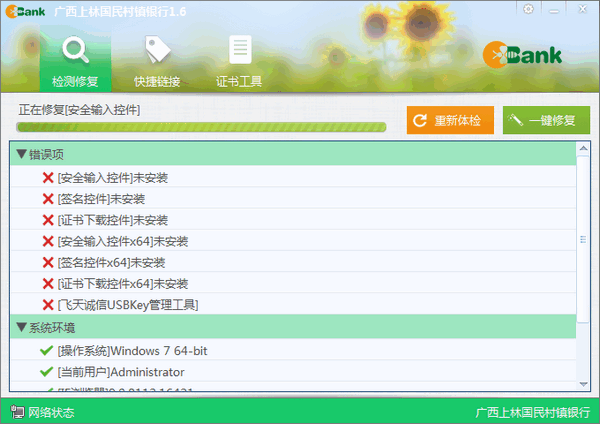Click the settings gear icon in title bar
600x424 pixels.
[x=528, y=9]
